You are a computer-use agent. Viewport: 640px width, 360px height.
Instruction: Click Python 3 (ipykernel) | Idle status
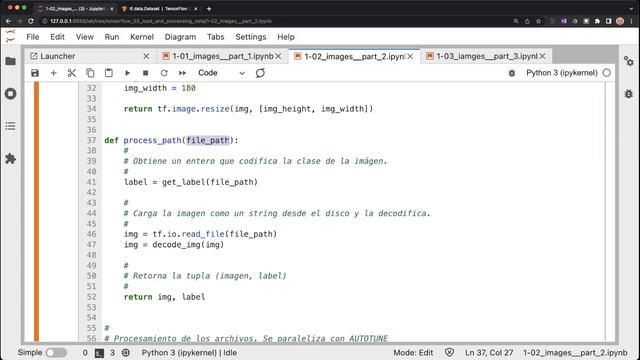pos(189,353)
